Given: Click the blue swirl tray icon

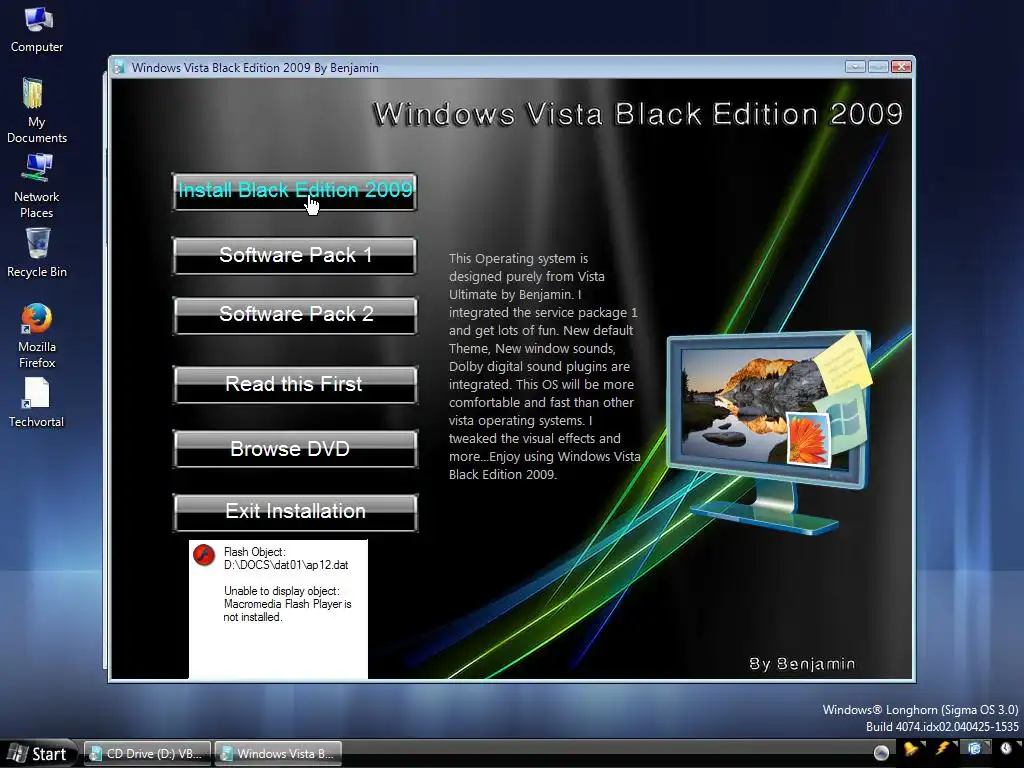Looking at the screenshot, I should (974, 749).
